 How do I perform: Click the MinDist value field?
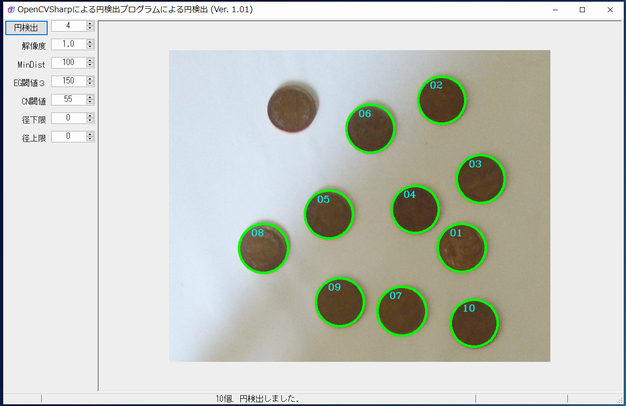[68, 62]
